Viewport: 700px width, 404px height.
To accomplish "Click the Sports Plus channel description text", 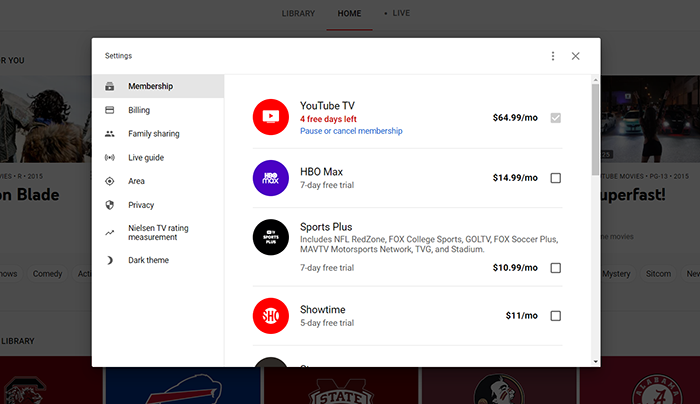I will point(429,244).
